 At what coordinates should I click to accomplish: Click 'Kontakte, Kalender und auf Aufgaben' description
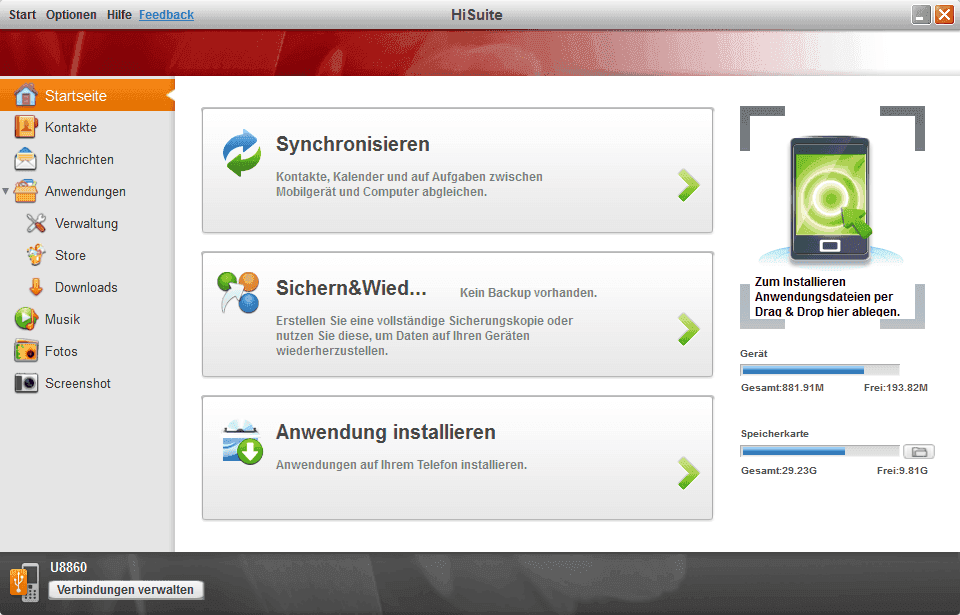point(409,184)
